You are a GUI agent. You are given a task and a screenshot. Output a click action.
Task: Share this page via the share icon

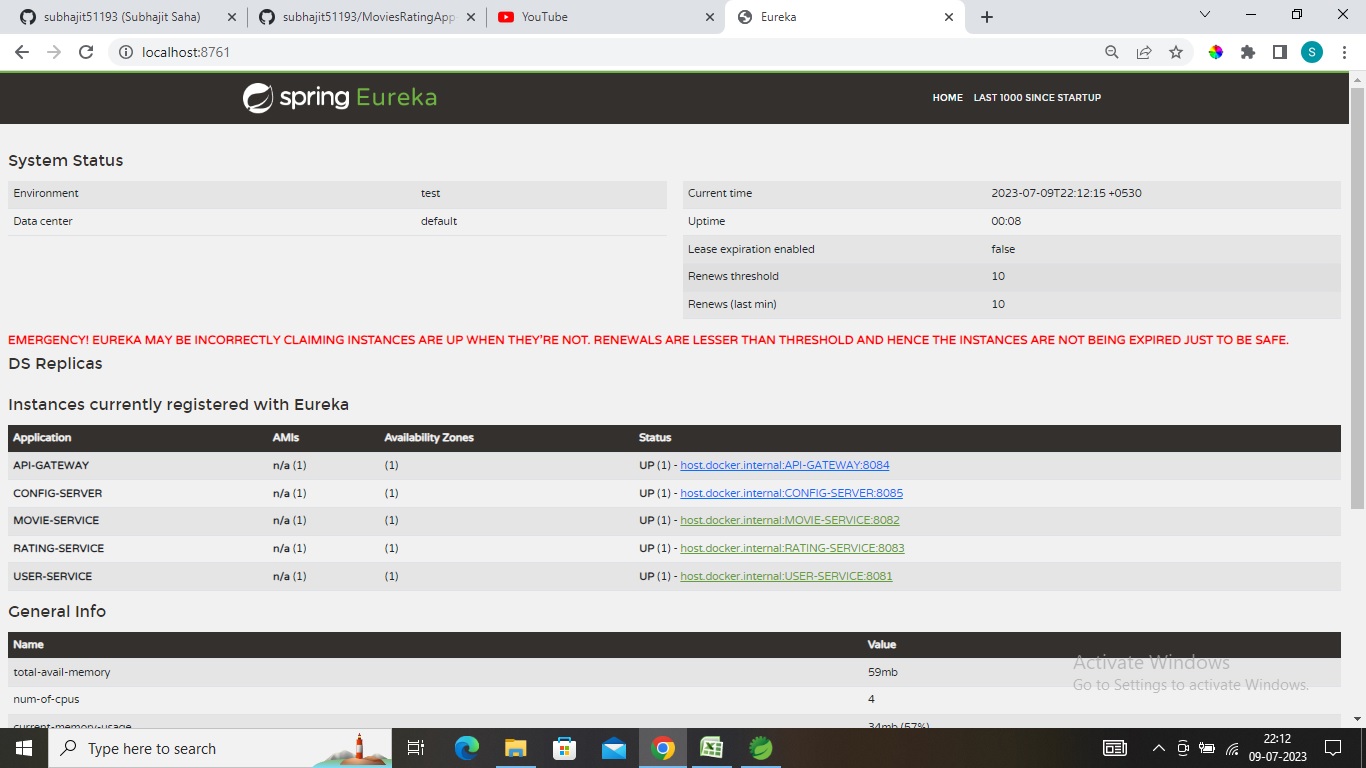[x=1144, y=52]
